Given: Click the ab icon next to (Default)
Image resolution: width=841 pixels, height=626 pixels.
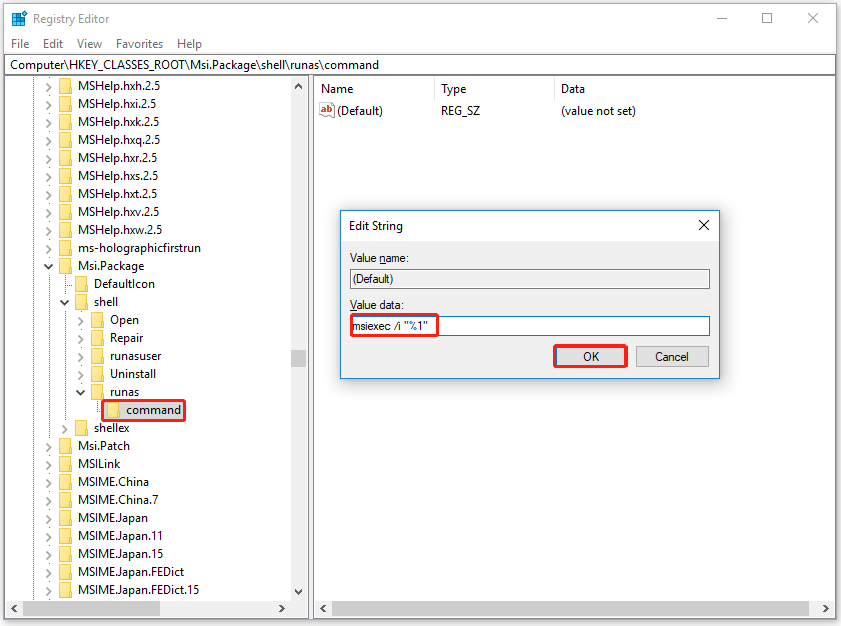Looking at the screenshot, I should [x=326, y=110].
